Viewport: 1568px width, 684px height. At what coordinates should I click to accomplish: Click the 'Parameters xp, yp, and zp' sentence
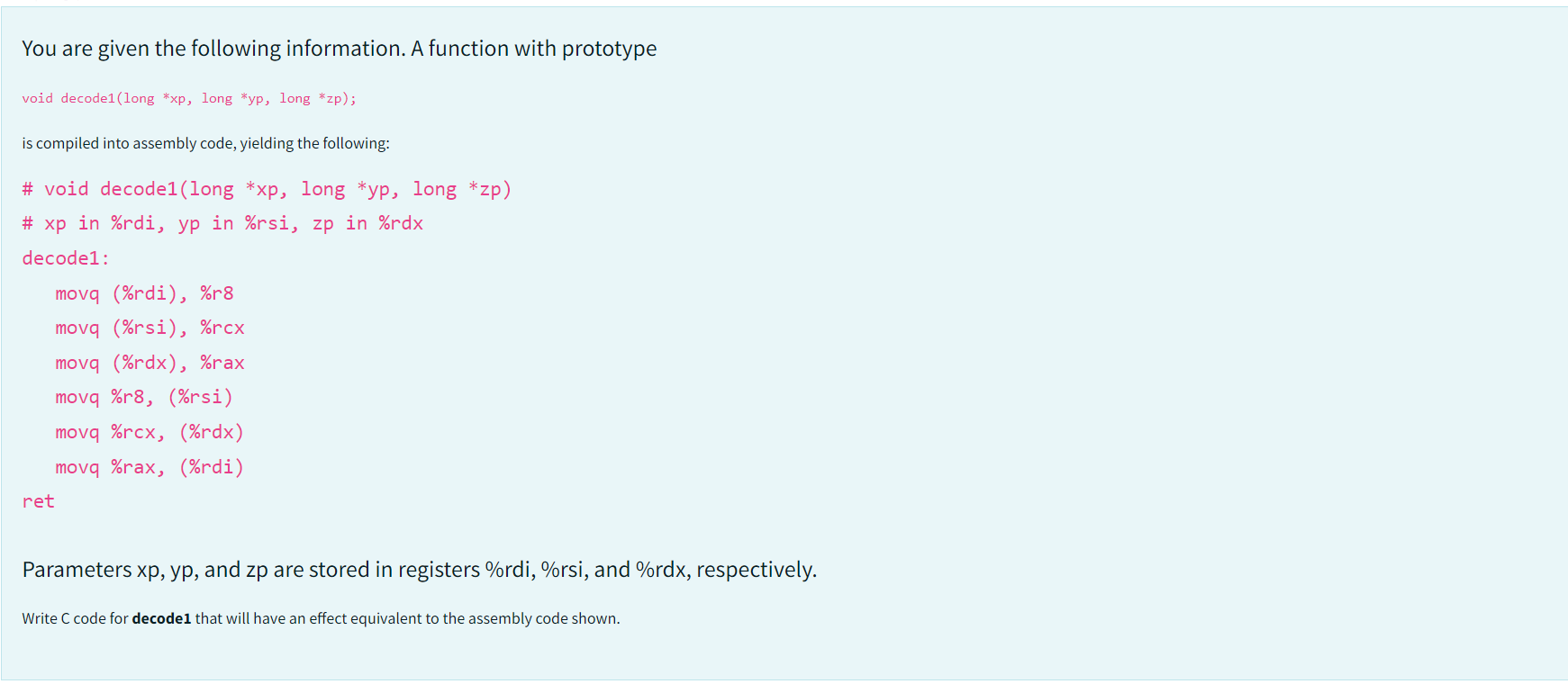pos(419,570)
